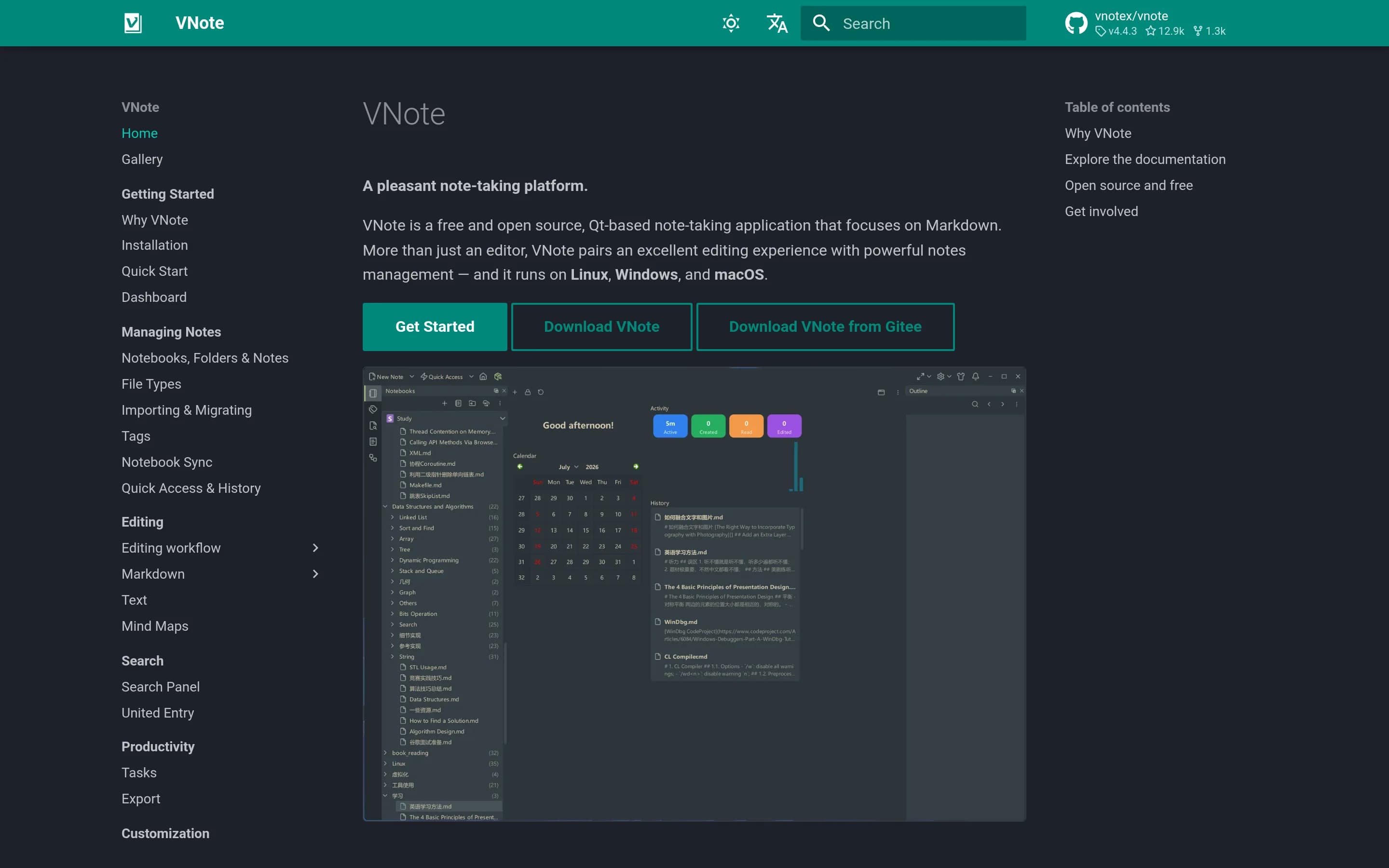The width and height of the screenshot is (1389, 868).
Task: Open the Notebook Sync page
Action: pyautogui.click(x=166, y=462)
